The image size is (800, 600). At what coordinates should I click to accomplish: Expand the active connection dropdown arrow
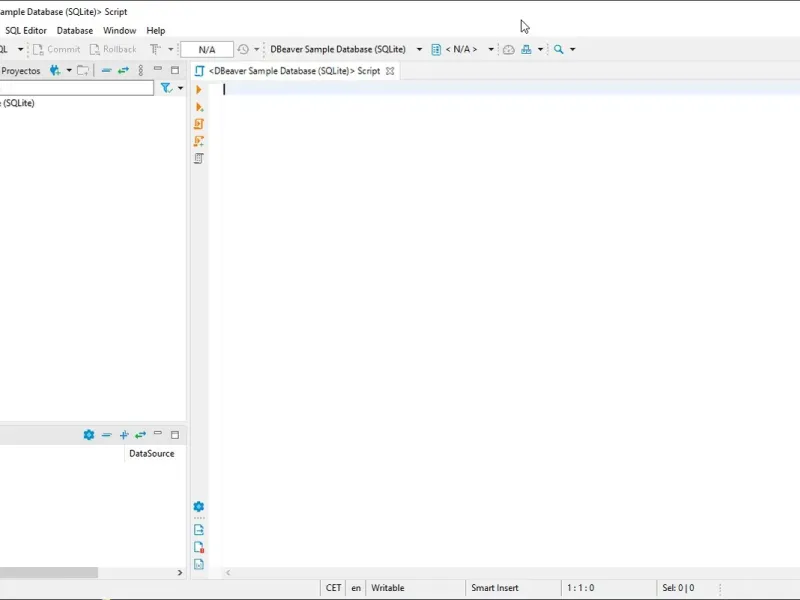tap(419, 49)
